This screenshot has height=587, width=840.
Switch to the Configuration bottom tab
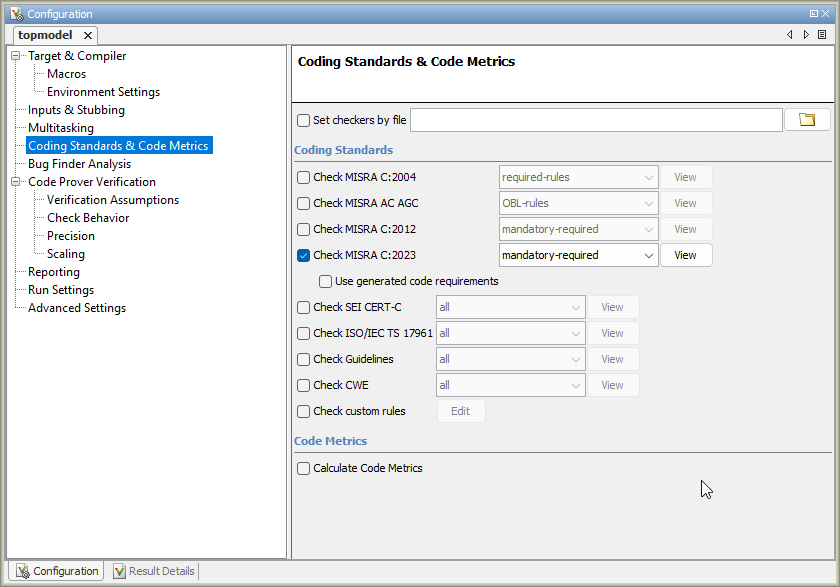(x=57, y=571)
